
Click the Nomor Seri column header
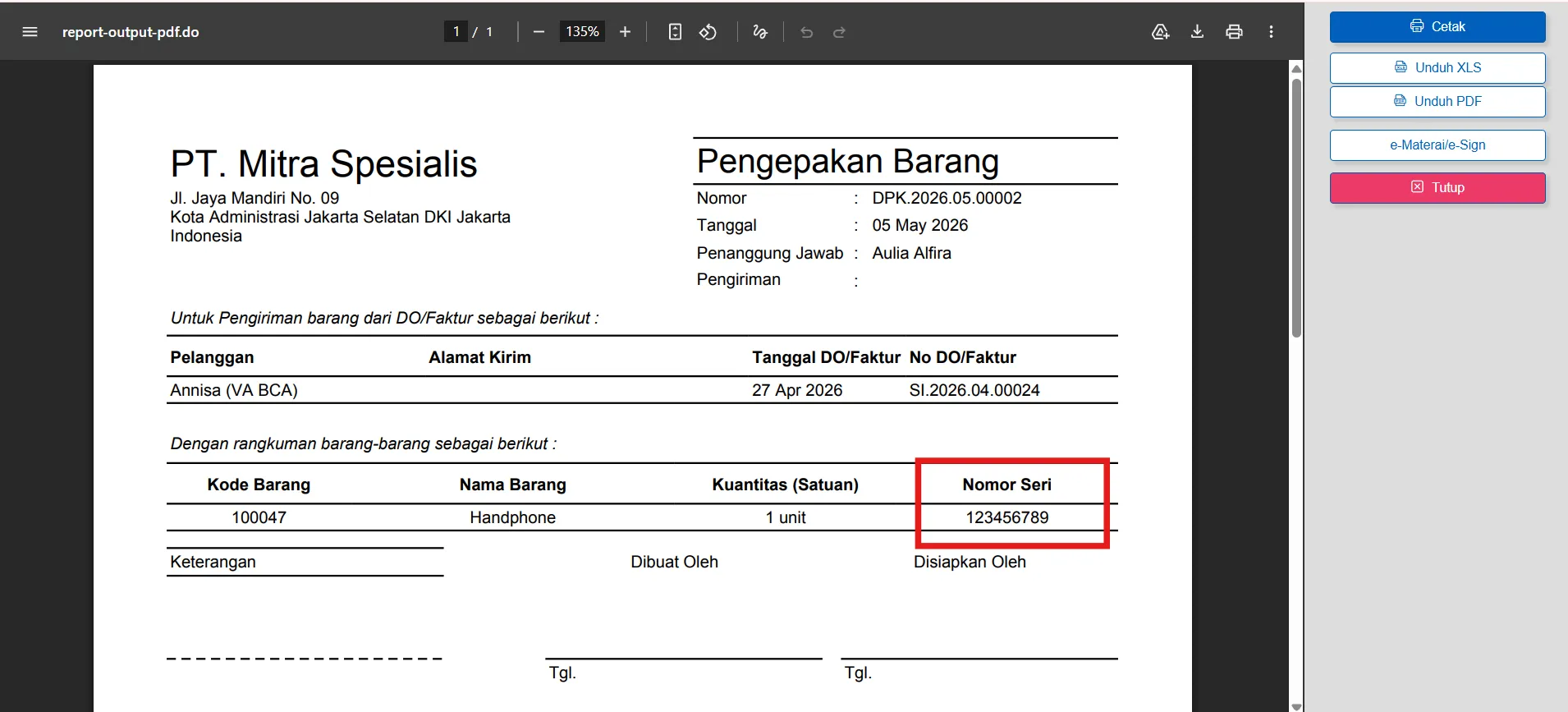tap(1007, 485)
